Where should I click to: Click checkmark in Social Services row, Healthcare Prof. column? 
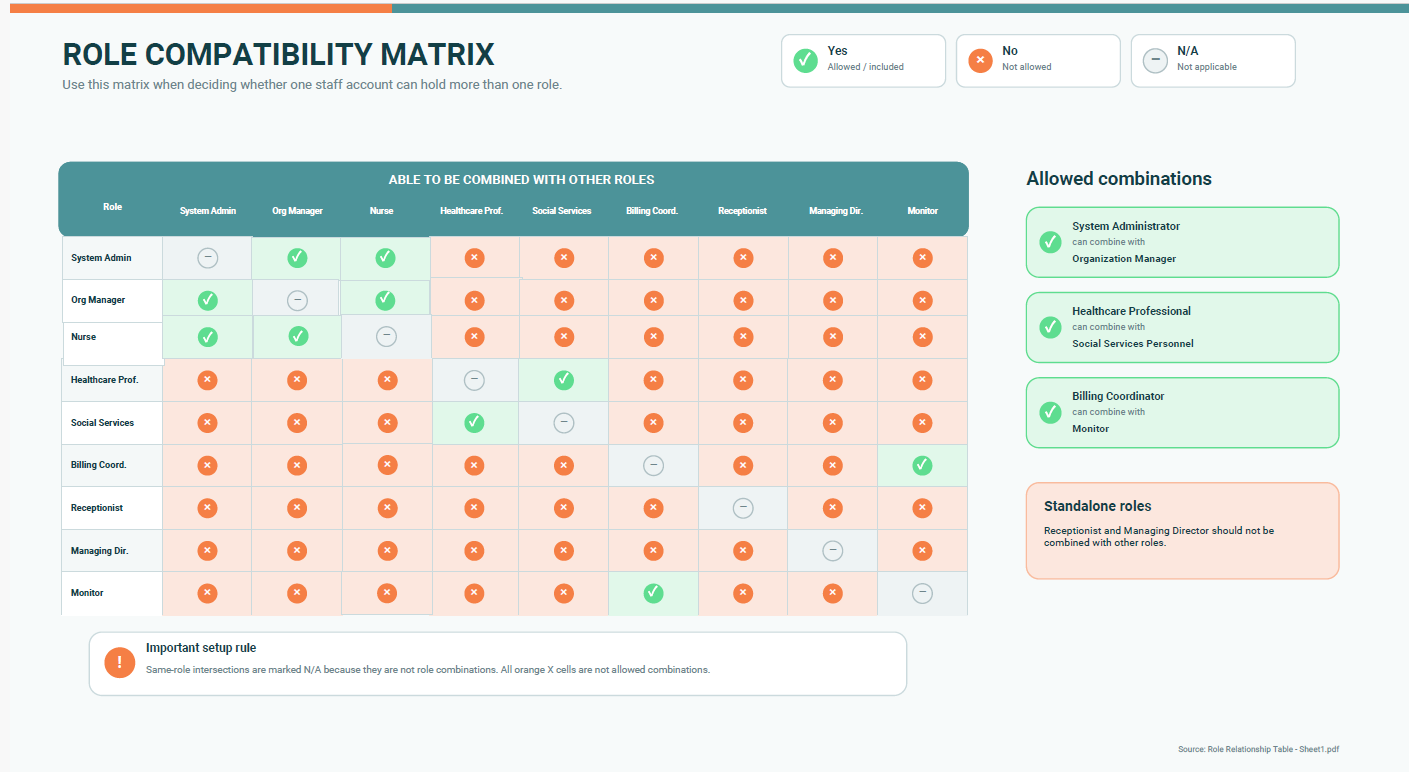(474, 422)
